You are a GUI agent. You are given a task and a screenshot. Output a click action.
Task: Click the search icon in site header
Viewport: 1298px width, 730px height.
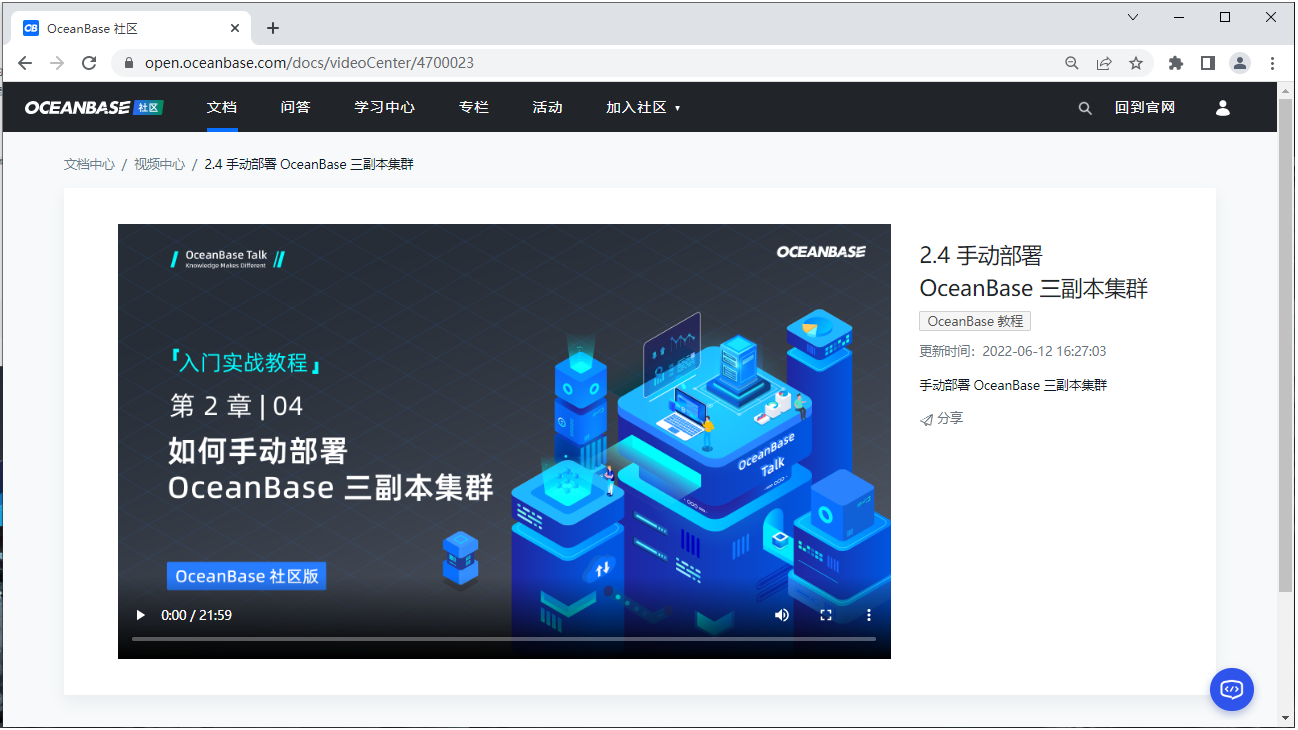(x=1085, y=108)
